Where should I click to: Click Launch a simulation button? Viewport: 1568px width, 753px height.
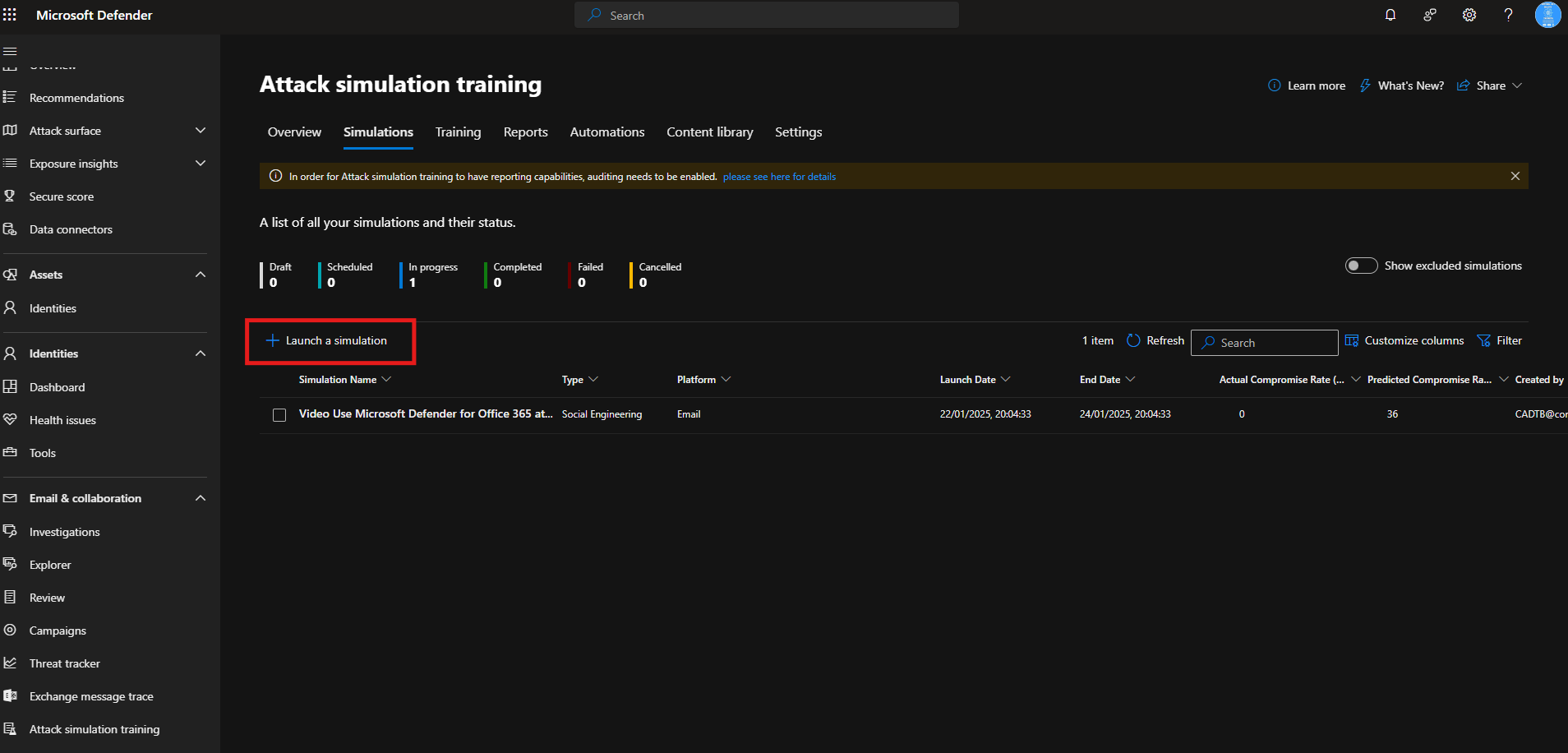(x=327, y=340)
